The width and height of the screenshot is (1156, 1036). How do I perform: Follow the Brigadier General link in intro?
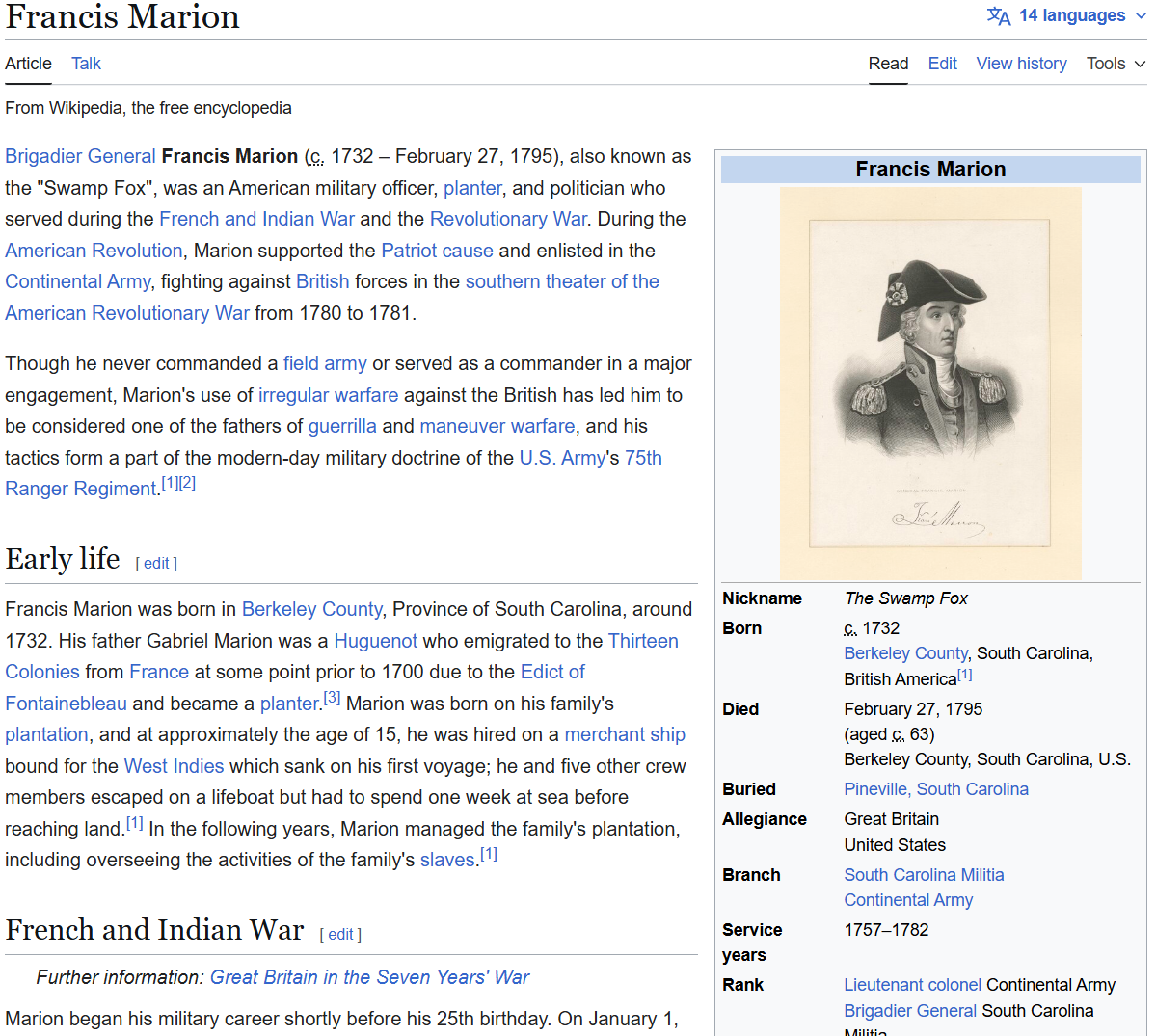point(80,157)
